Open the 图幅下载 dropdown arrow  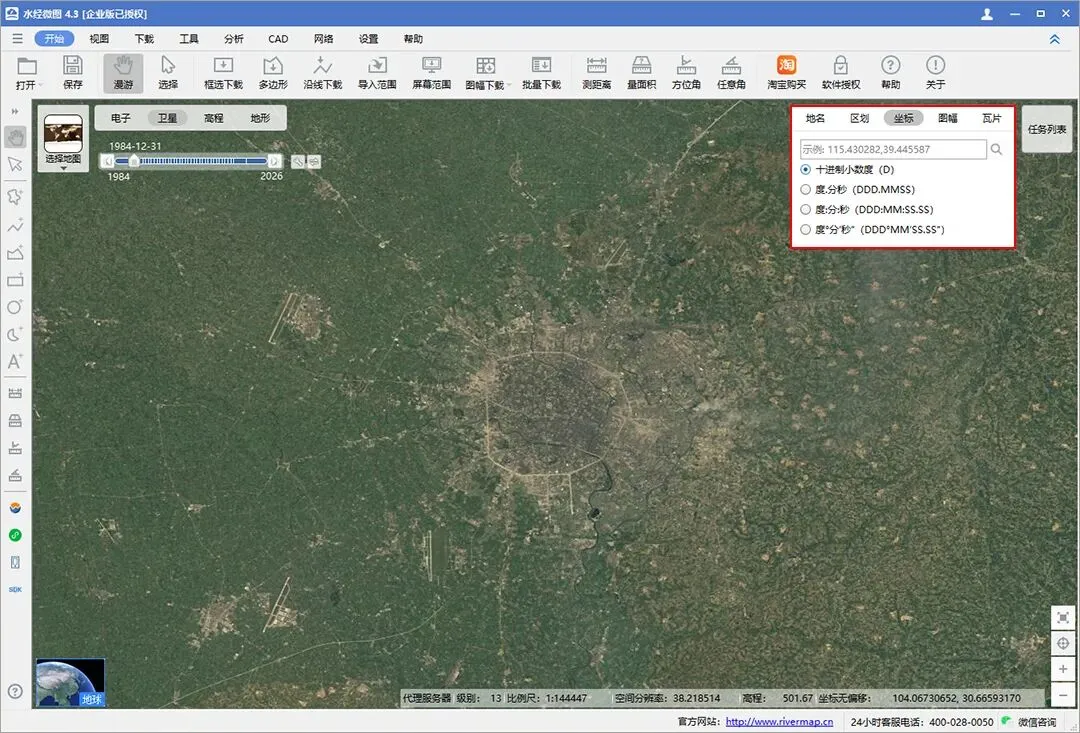click(509, 85)
